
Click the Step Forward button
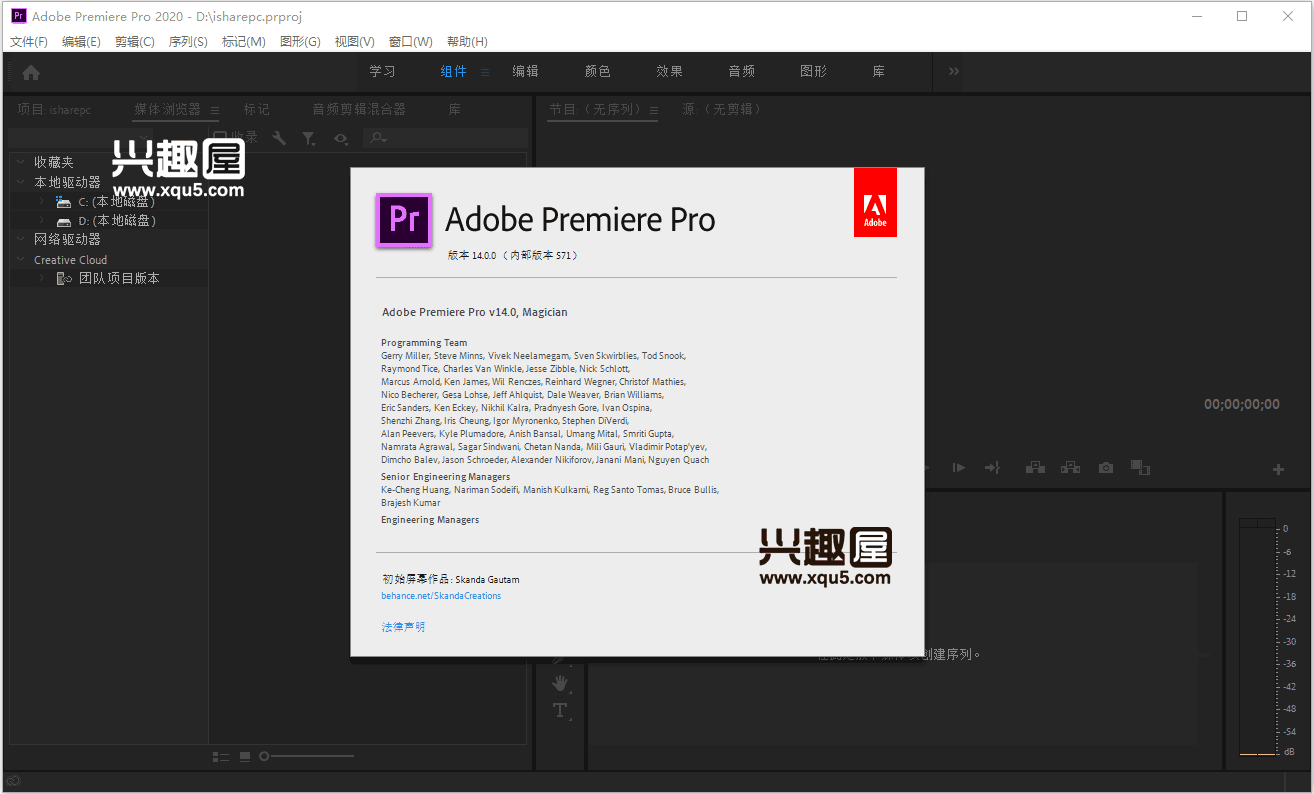click(958, 468)
